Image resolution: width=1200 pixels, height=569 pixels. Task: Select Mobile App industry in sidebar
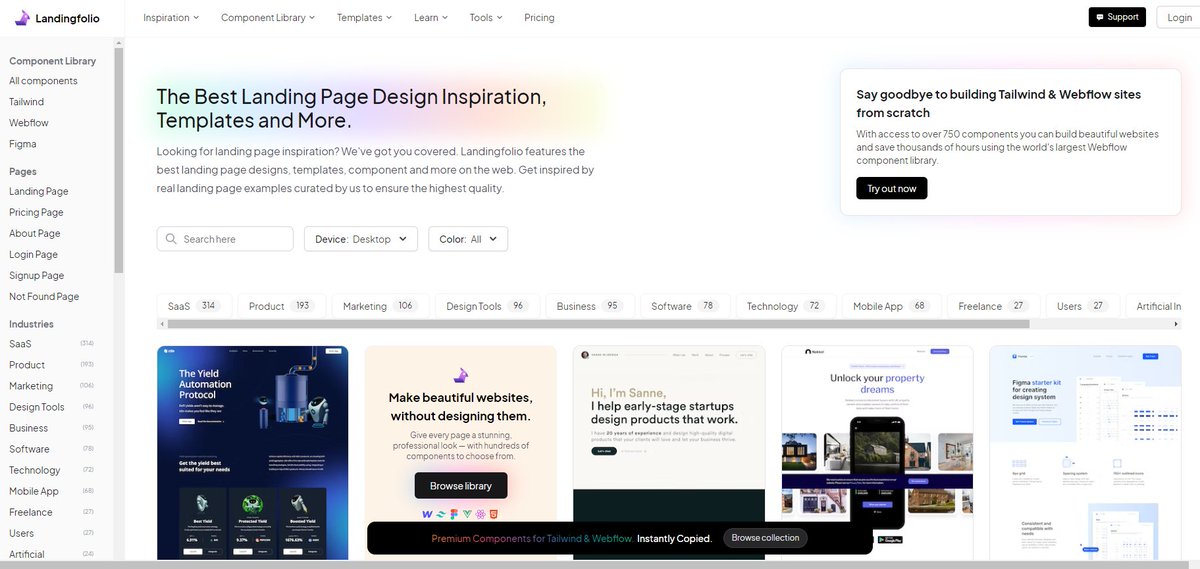coord(52,491)
